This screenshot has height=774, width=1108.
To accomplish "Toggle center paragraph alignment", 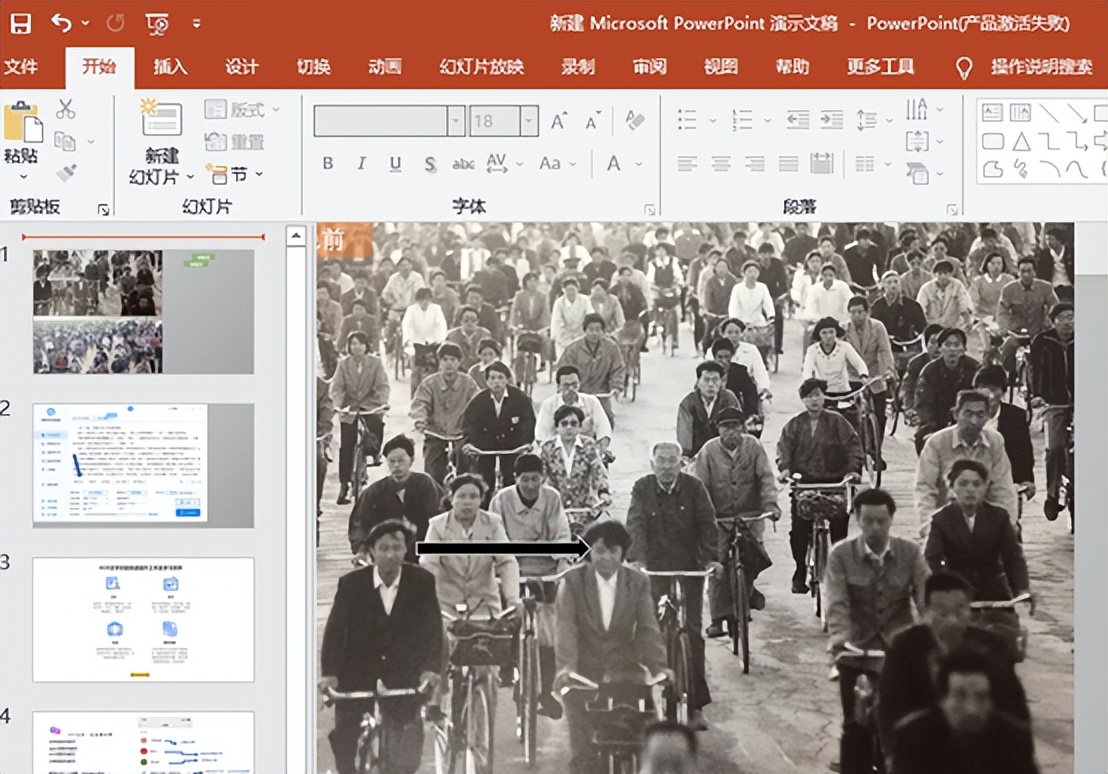I will point(721,165).
